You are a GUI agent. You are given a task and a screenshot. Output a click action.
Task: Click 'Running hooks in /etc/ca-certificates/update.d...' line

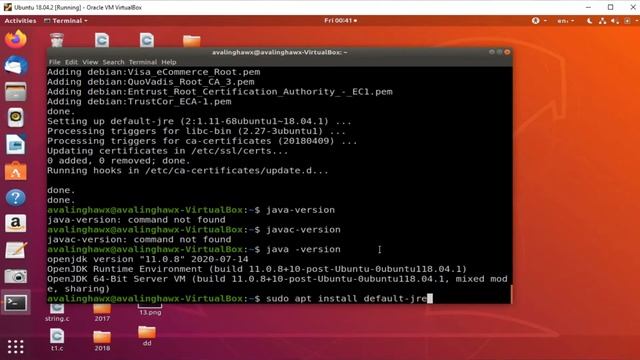click(188, 170)
